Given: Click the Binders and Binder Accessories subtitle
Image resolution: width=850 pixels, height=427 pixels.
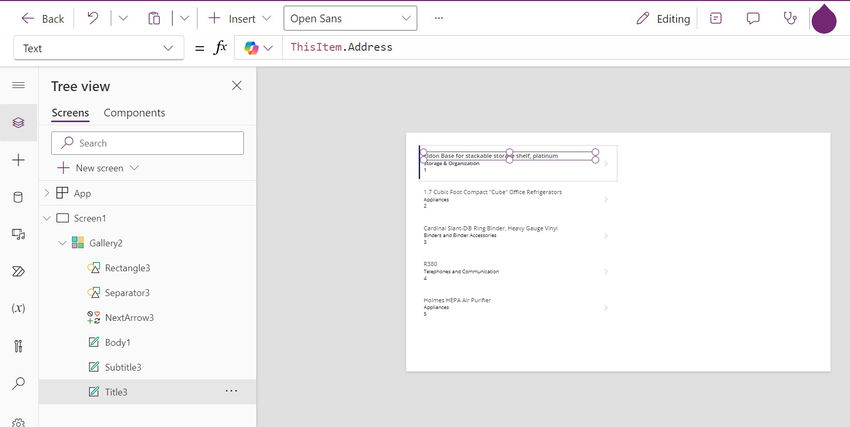Looking at the screenshot, I should pos(460,236).
